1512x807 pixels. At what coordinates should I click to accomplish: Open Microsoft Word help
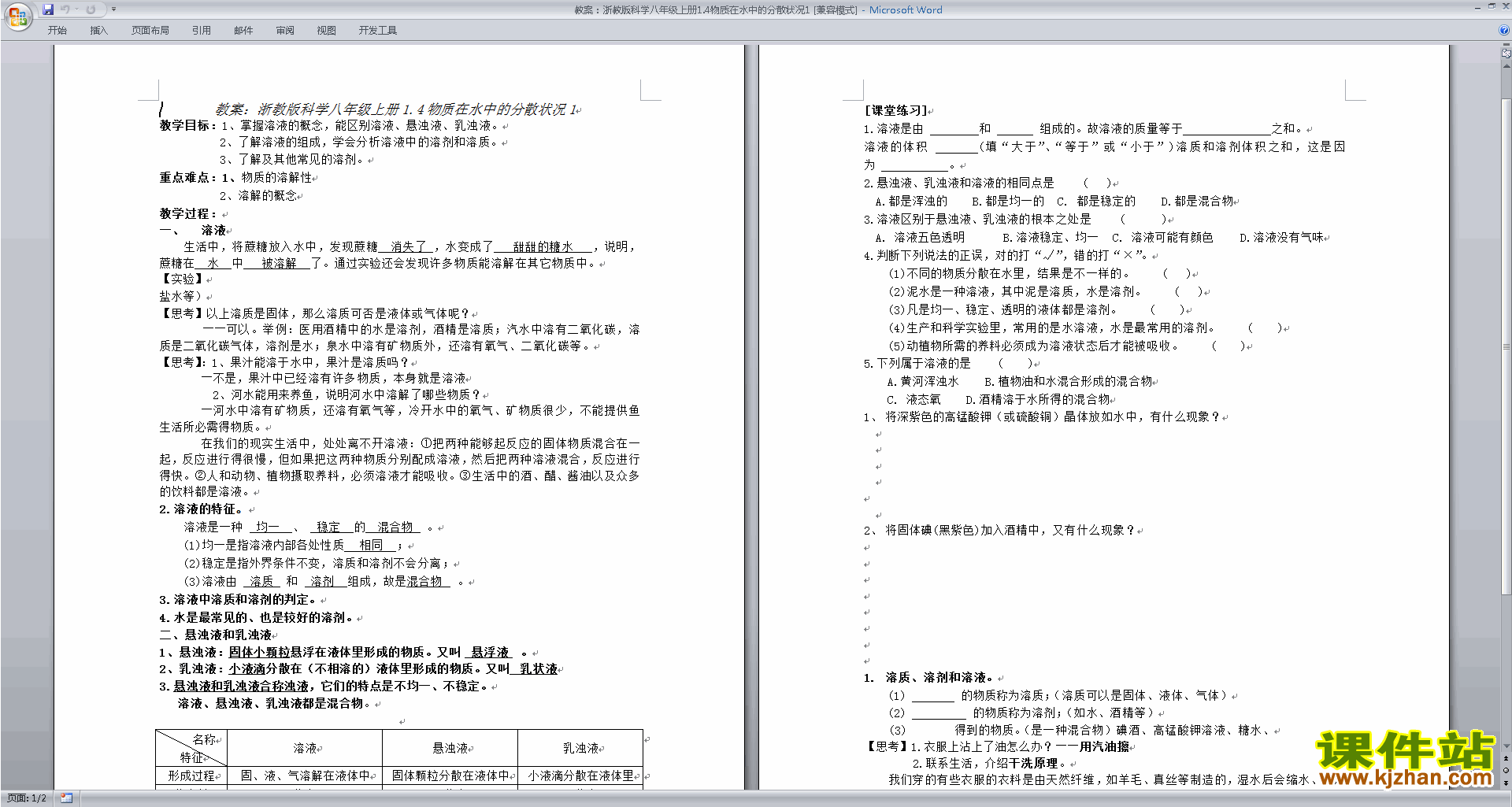pyautogui.click(x=1504, y=31)
